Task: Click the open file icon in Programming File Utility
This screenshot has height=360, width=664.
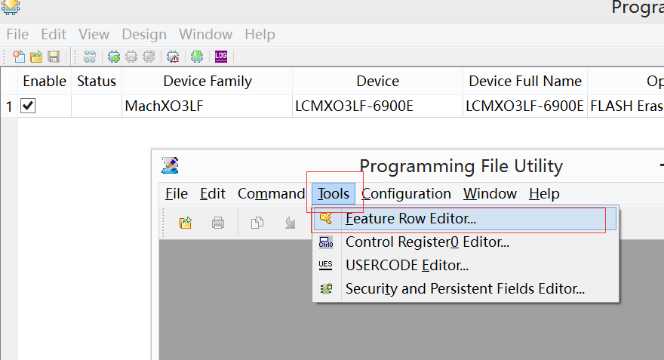Action: click(185, 223)
